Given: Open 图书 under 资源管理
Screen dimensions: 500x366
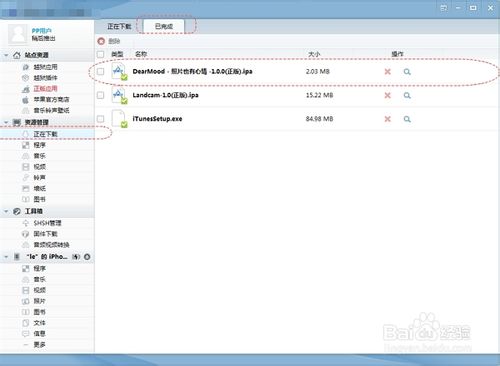Looking at the screenshot, I should [39, 199].
